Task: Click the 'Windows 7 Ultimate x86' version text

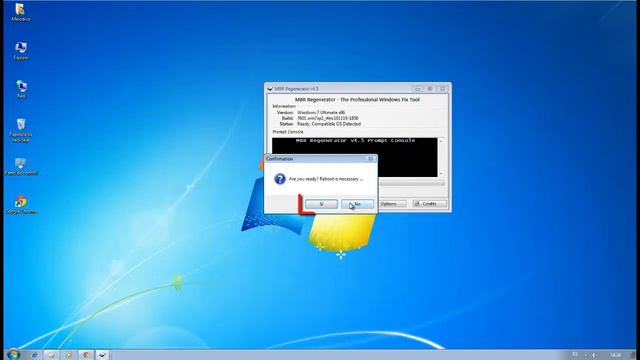Action: coord(321,112)
